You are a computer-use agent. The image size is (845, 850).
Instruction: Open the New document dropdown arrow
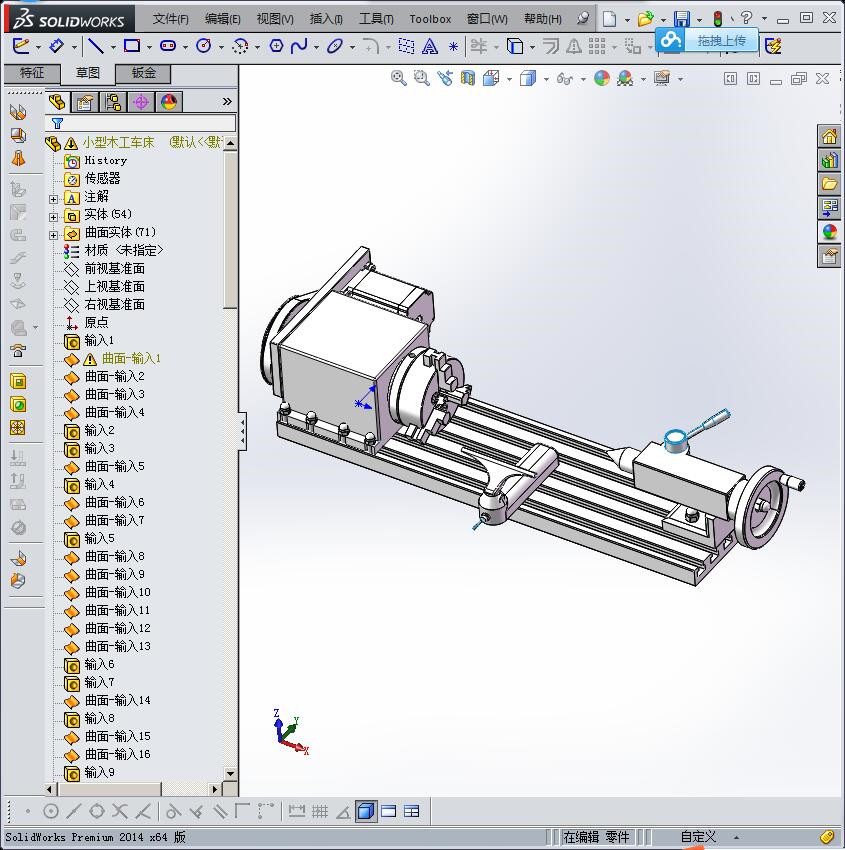tap(627, 20)
